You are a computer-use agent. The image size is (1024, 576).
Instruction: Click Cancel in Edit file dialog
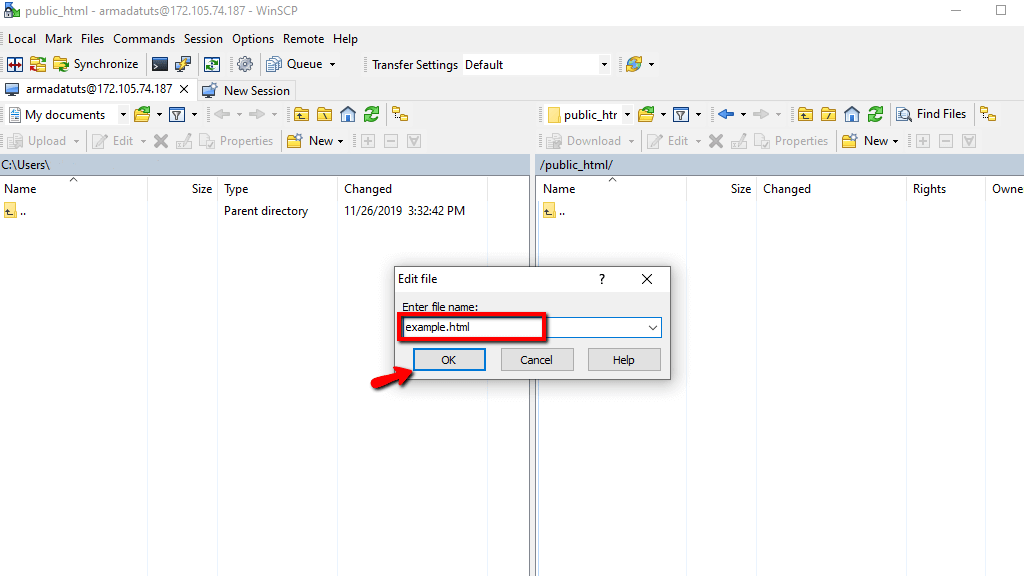point(537,360)
